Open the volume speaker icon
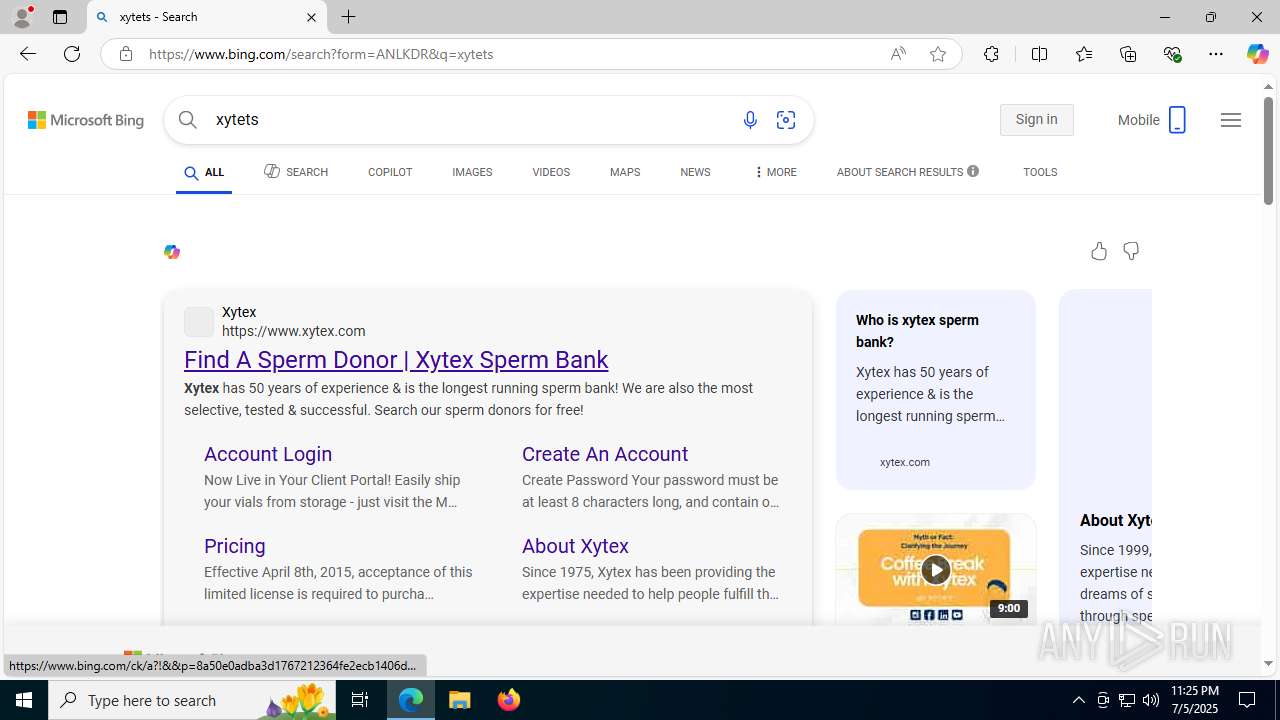 1151,700
